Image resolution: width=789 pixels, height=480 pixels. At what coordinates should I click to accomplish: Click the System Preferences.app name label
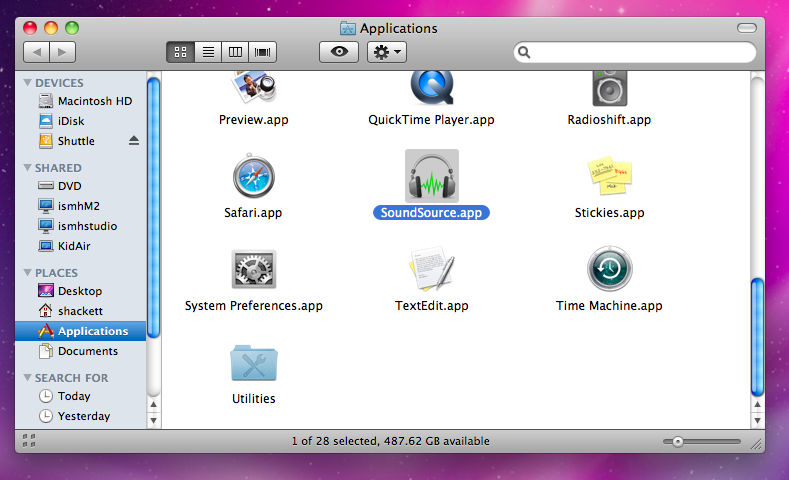254,306
